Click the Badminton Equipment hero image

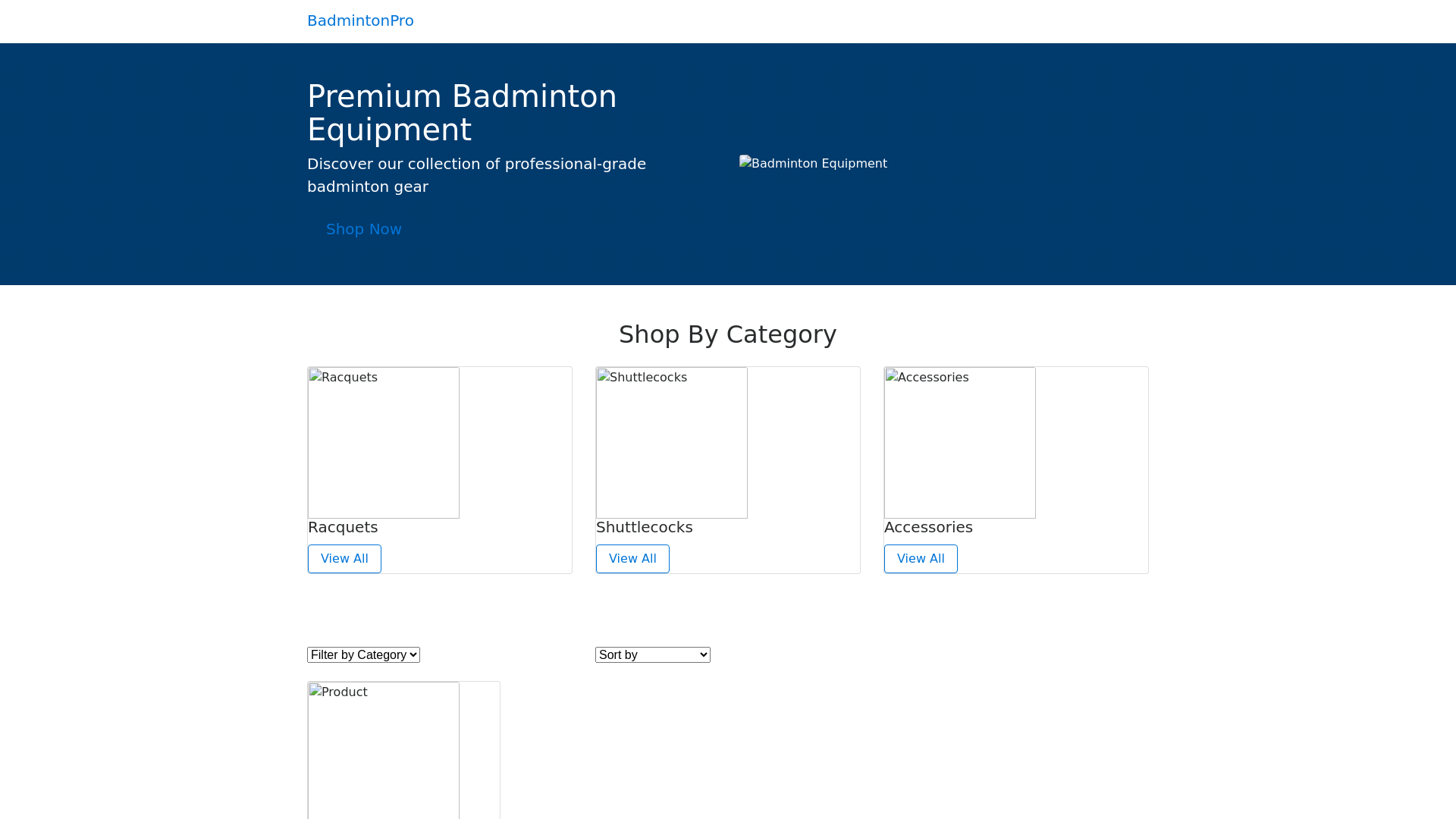(813, 164)
